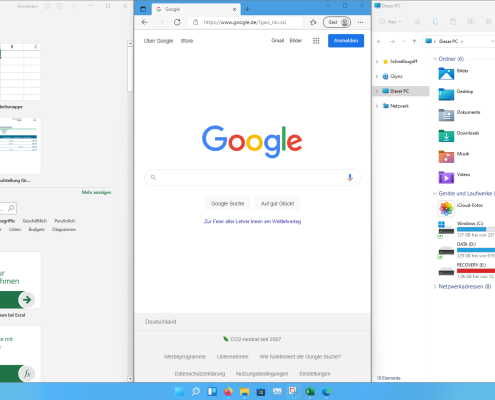Viewport: 495px width, 400px height.
Task: Click the Excel feedback smiley icon
Action: (x=48, y=6)
